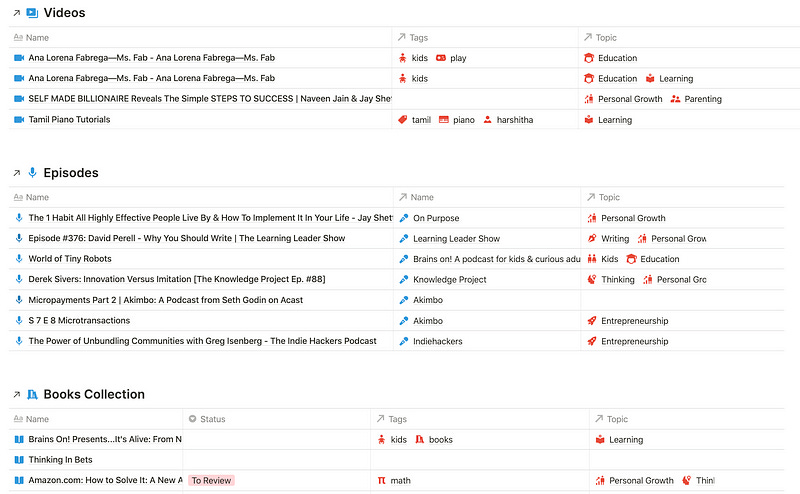This screenshot has height=494, width=800.
Task: Open The Power of Unbundling Communities episode
Action: [x=203, y=341]
